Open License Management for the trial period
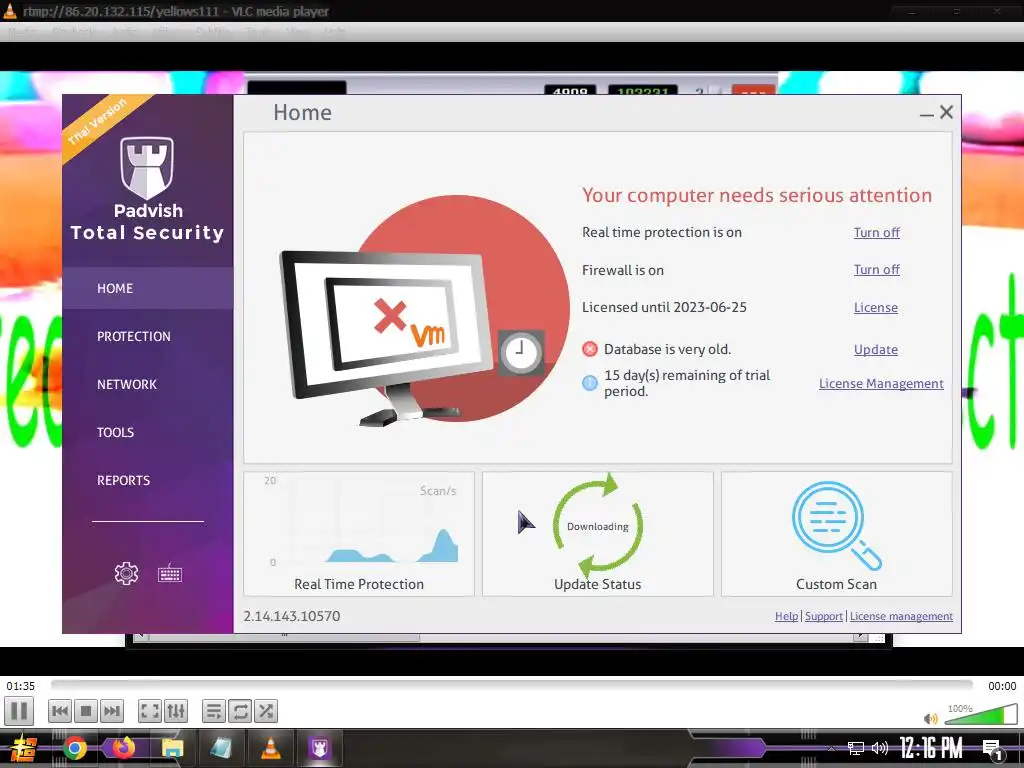 (x=881, y=383)
